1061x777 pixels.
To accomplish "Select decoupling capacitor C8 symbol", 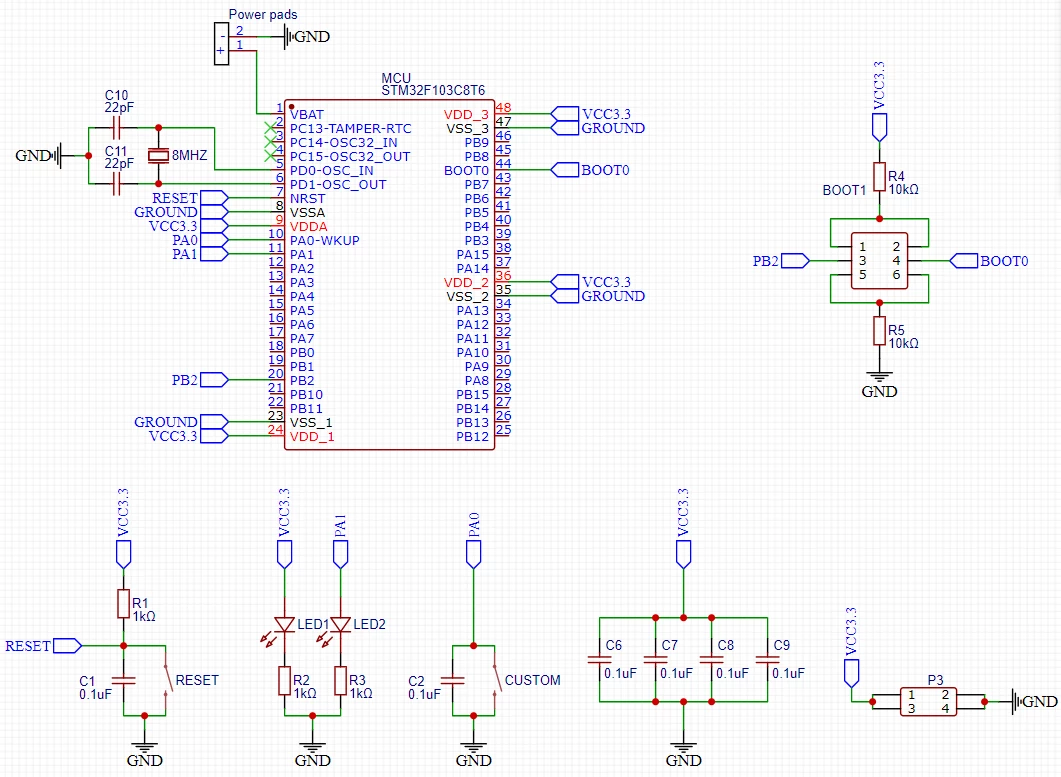I will coord(711,659).
